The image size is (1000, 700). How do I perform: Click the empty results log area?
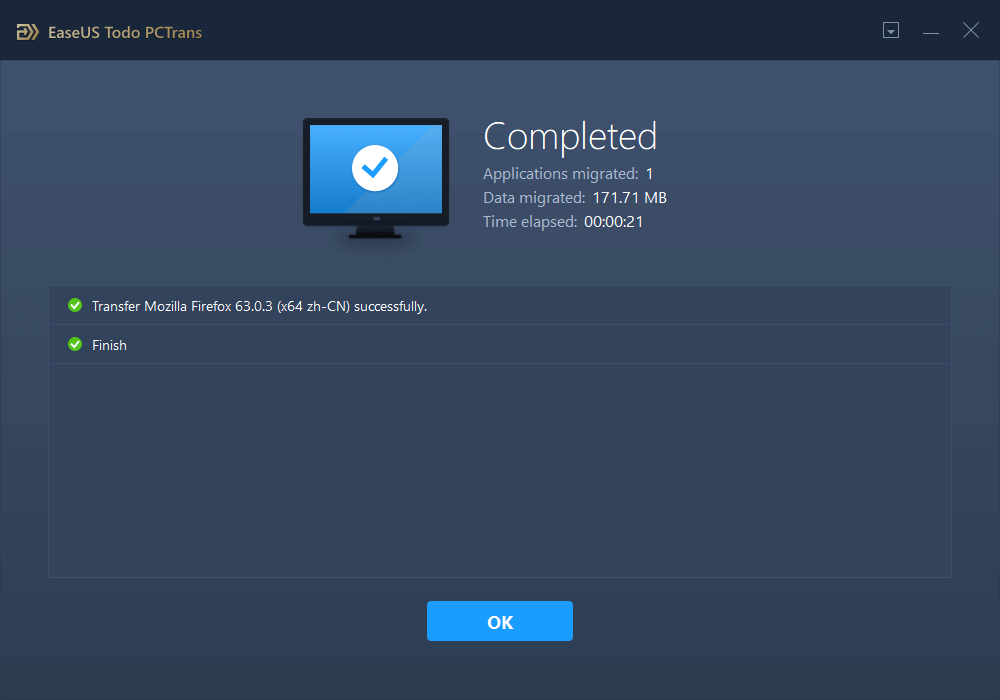click(x=500, y=470)
